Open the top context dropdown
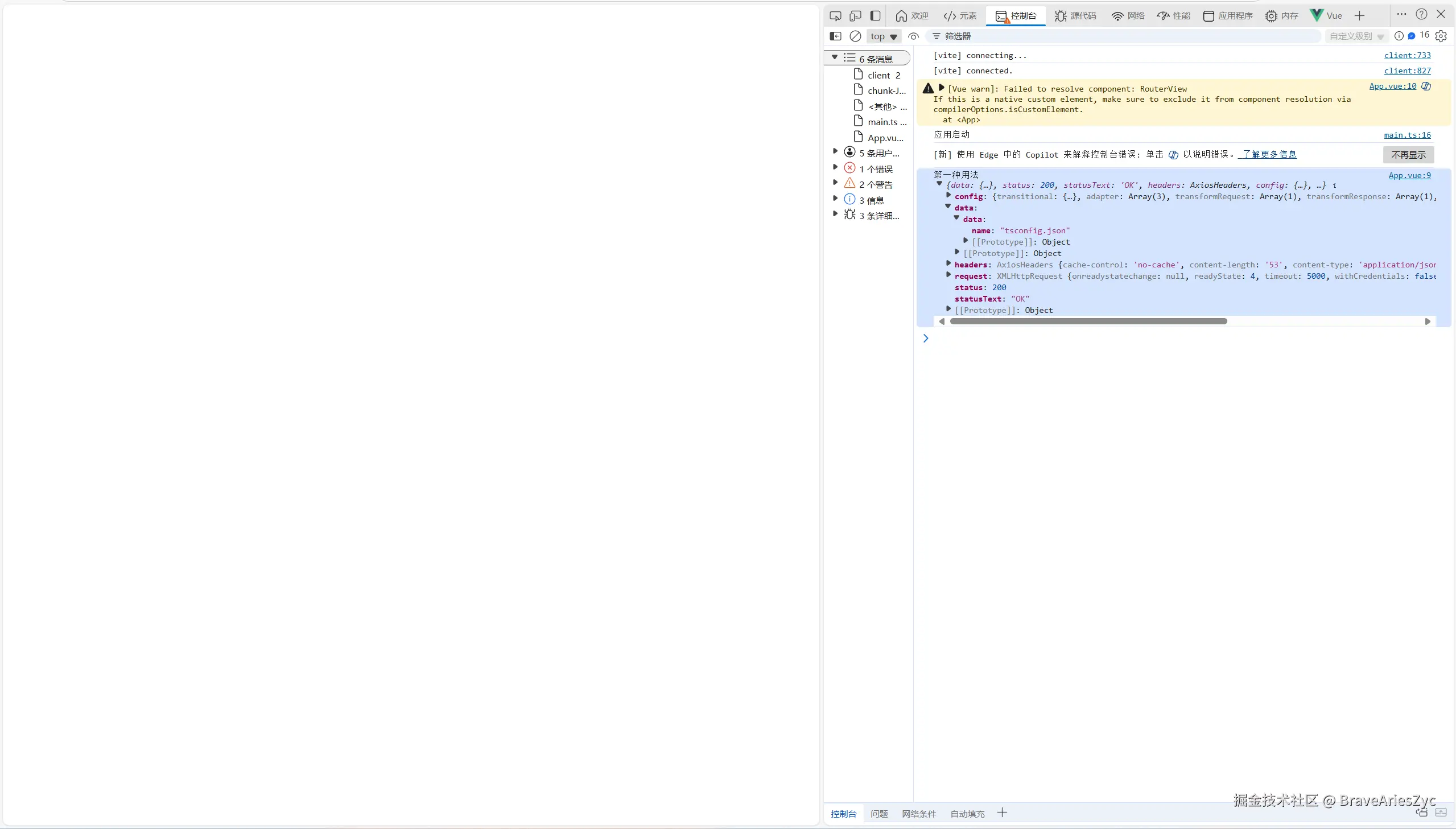This screenshot has width=1456, height=829. [x=884, y=36]
